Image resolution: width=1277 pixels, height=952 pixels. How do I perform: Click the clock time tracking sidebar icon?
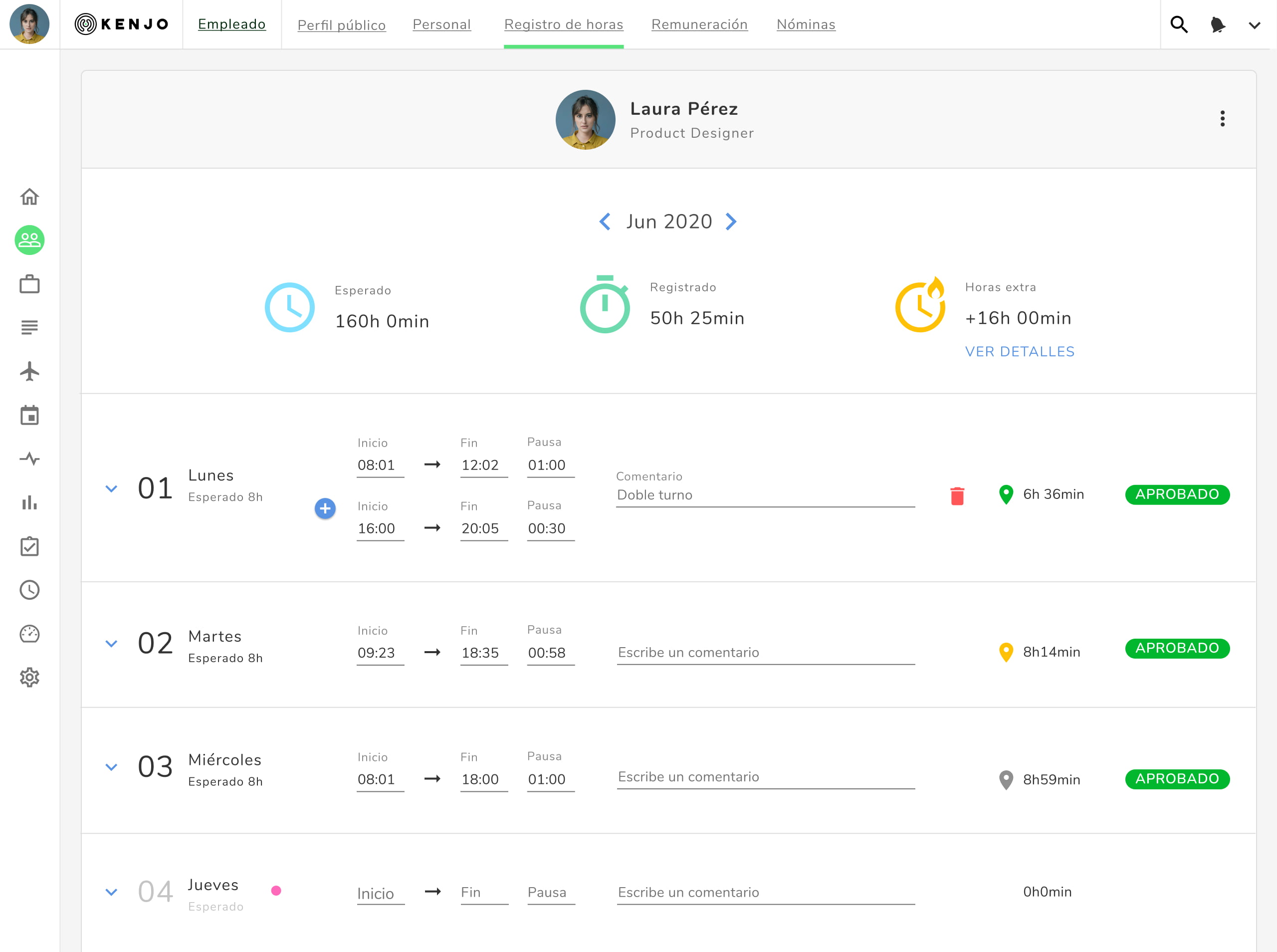[x=29, y=590]
